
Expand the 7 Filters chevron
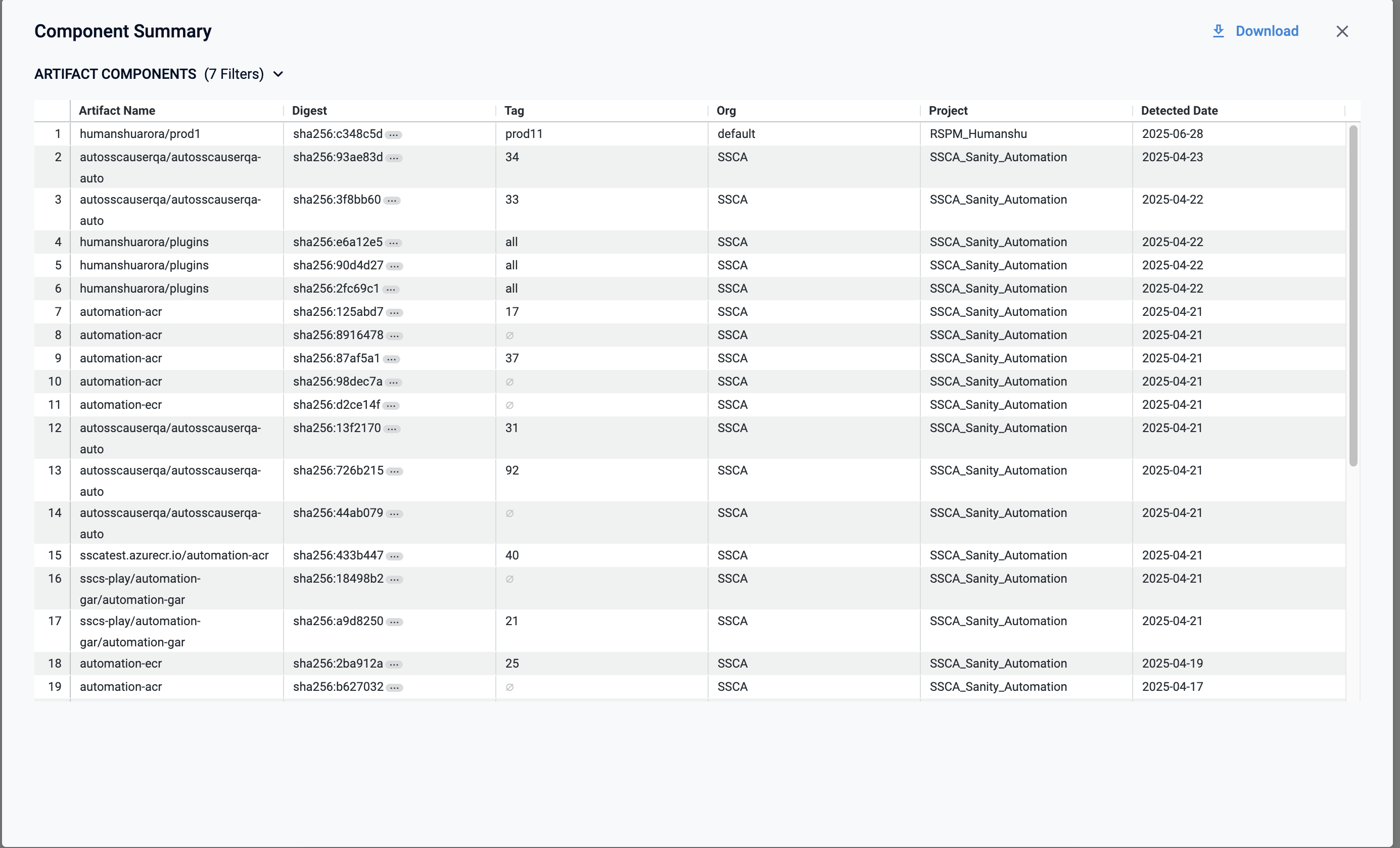pos(278,74)
